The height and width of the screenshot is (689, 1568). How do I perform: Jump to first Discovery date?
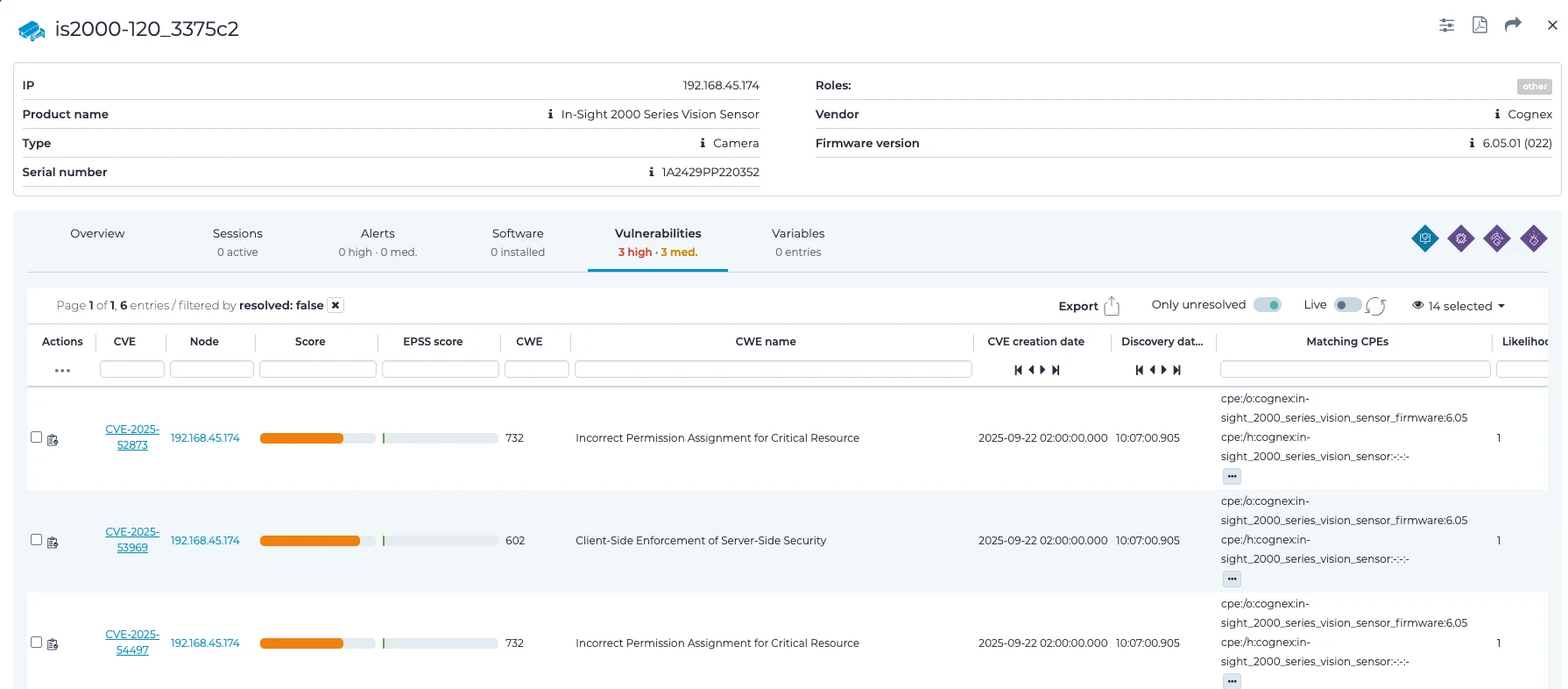pos(1139,370)
